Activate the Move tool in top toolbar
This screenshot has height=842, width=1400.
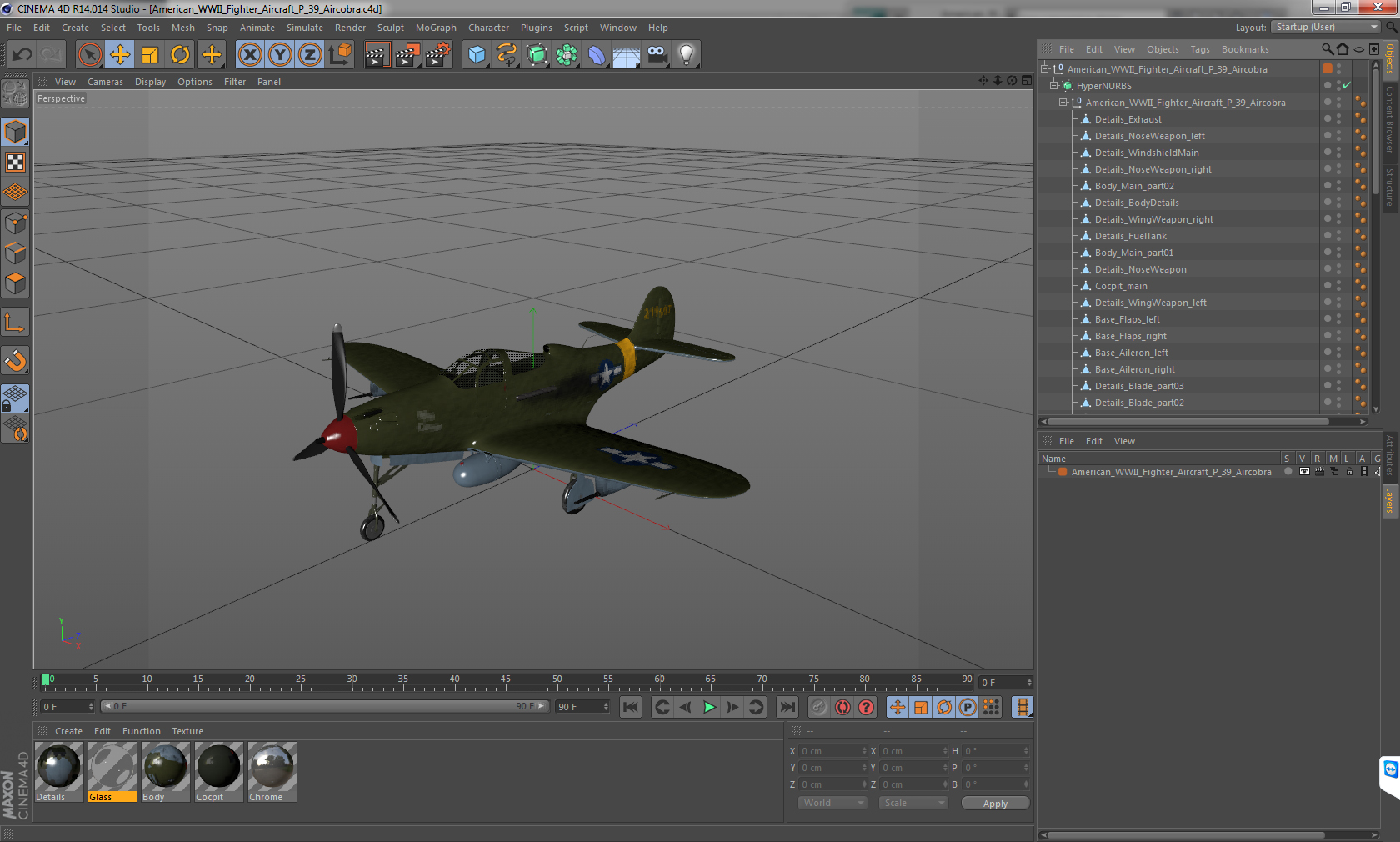pyautogui.click(x=120, y=55)
